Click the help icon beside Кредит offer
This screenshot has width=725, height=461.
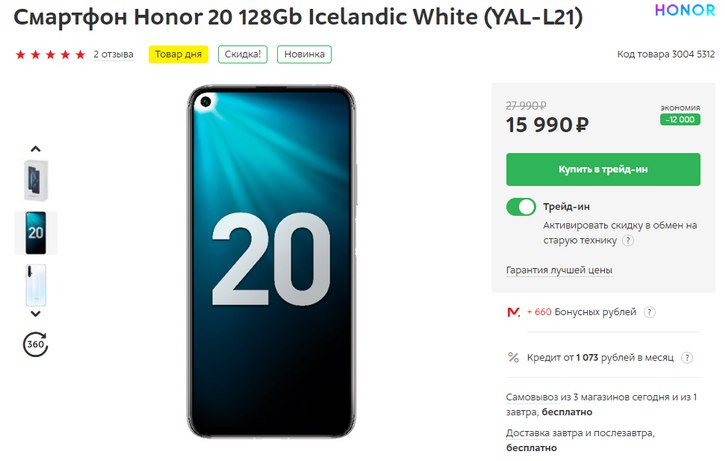(687, 357)
